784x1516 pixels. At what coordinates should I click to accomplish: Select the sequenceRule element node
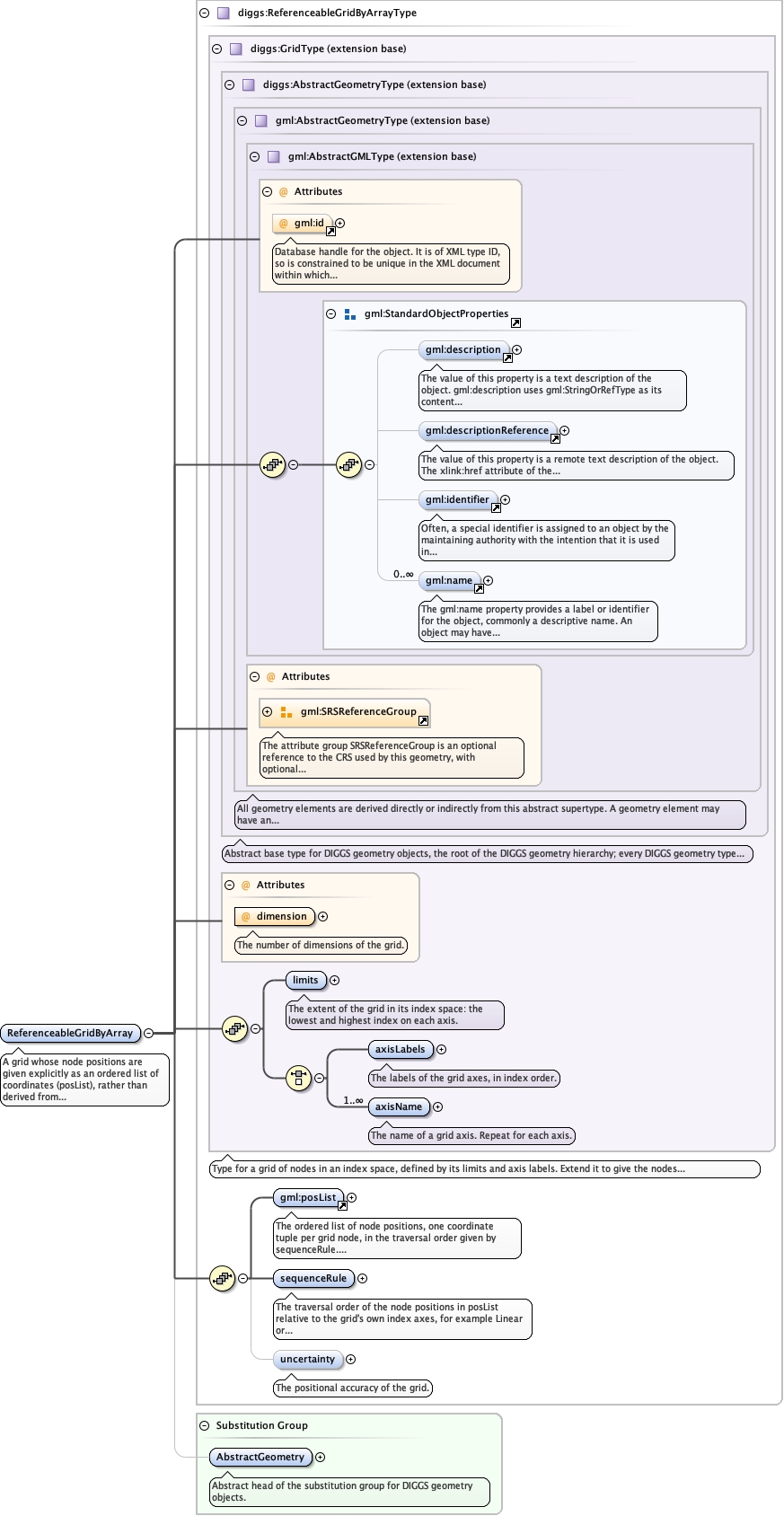pyautogui.click(x=313, y=1279)
